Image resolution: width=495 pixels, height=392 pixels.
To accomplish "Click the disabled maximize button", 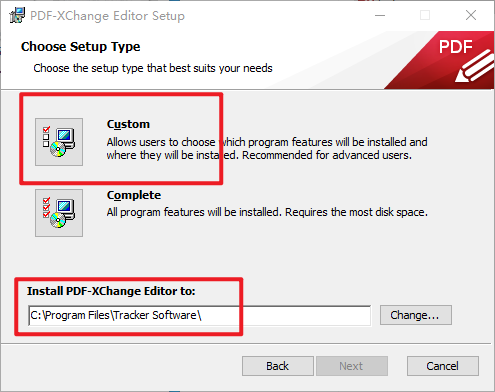I will (x=425, y=15).
